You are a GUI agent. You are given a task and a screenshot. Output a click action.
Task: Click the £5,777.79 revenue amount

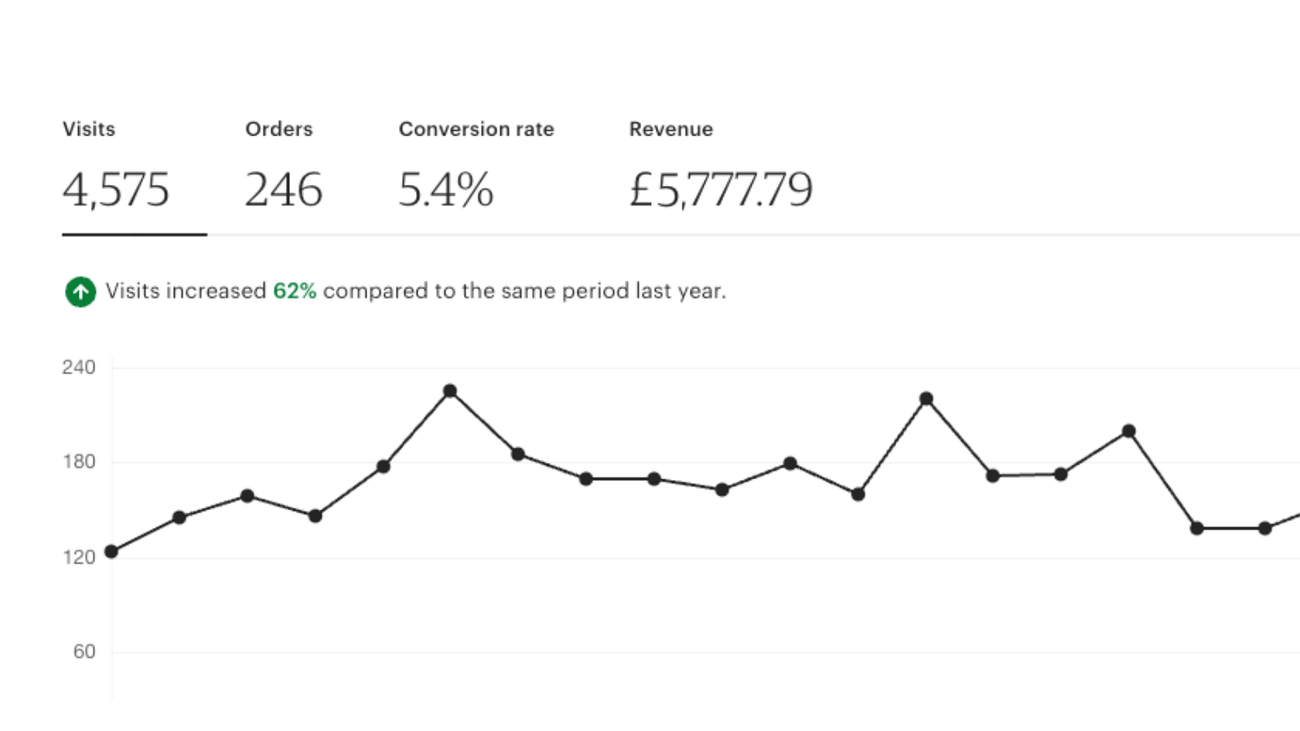[x=720, y=190]
